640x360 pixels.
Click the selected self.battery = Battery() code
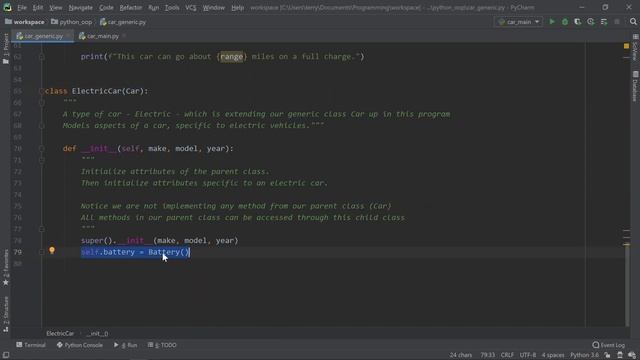135,252
